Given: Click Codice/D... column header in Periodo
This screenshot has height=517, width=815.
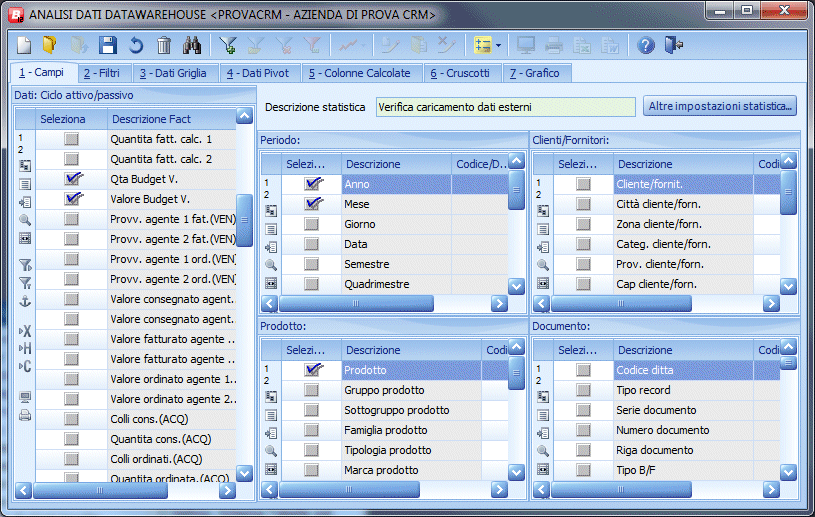Looking at the screenshot, I should click(x=480, y=164).
